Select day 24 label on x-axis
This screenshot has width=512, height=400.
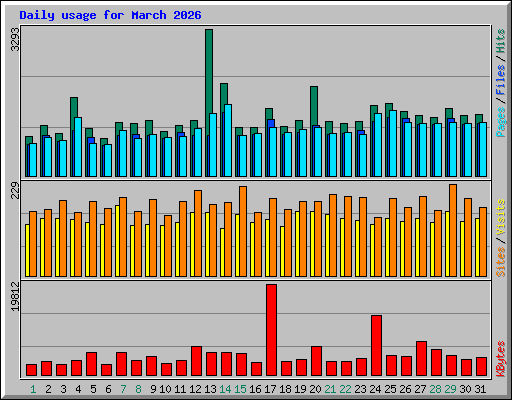pos(375,389)
